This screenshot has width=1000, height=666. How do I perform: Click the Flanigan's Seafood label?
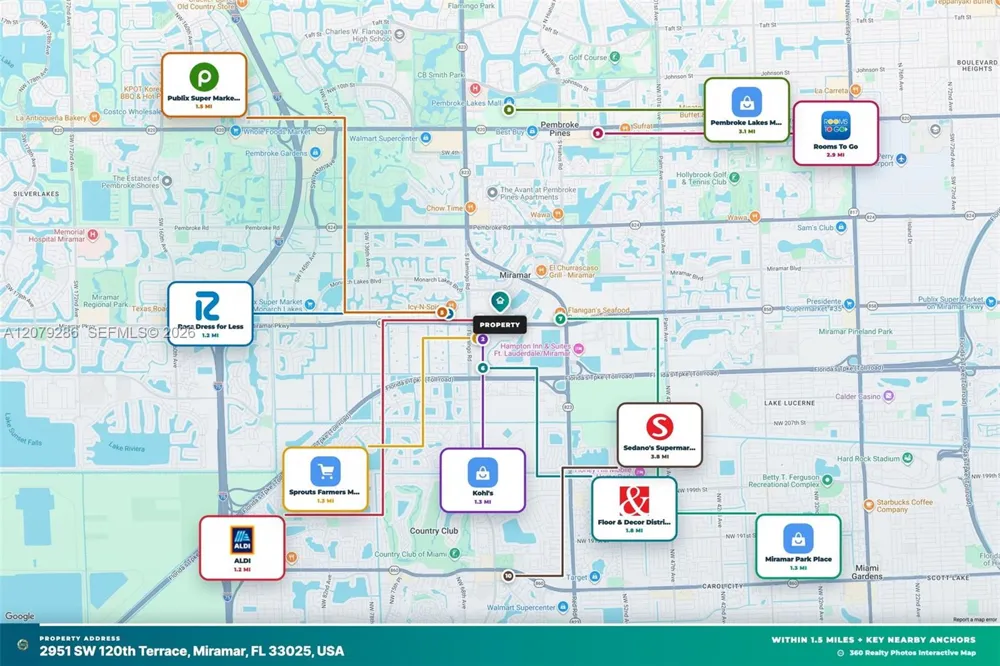(598, 310)
